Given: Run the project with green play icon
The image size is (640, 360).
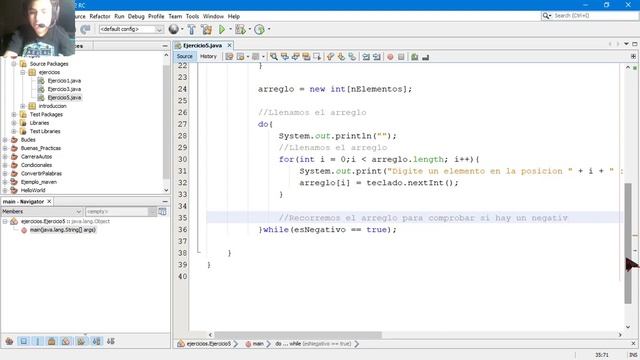Looking at the screenshot, I should coord(222,29).
